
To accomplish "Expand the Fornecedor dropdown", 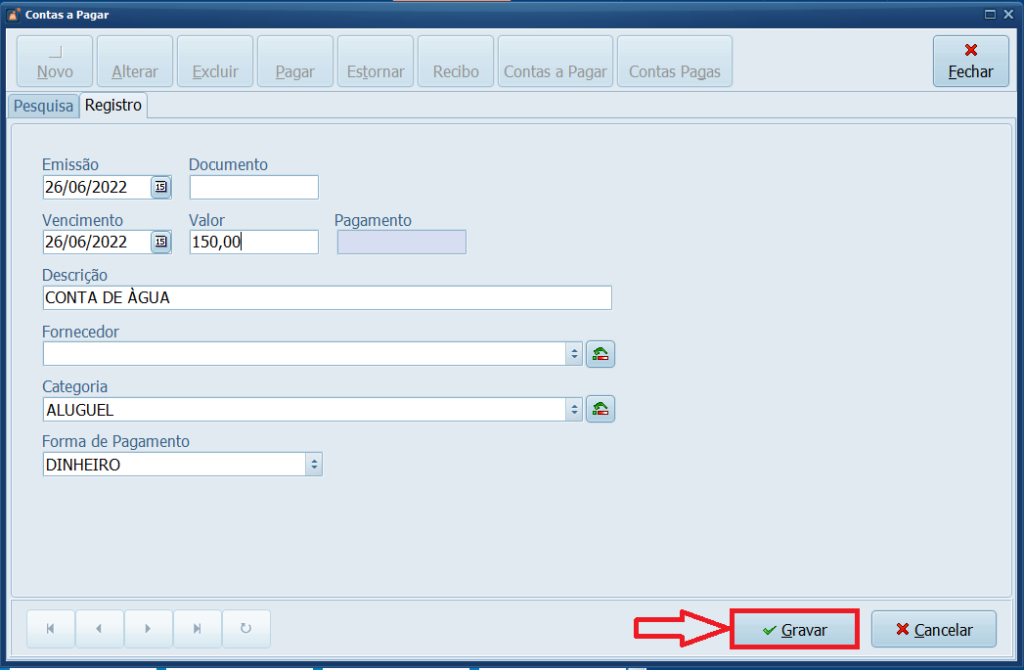I will (574, 354).
